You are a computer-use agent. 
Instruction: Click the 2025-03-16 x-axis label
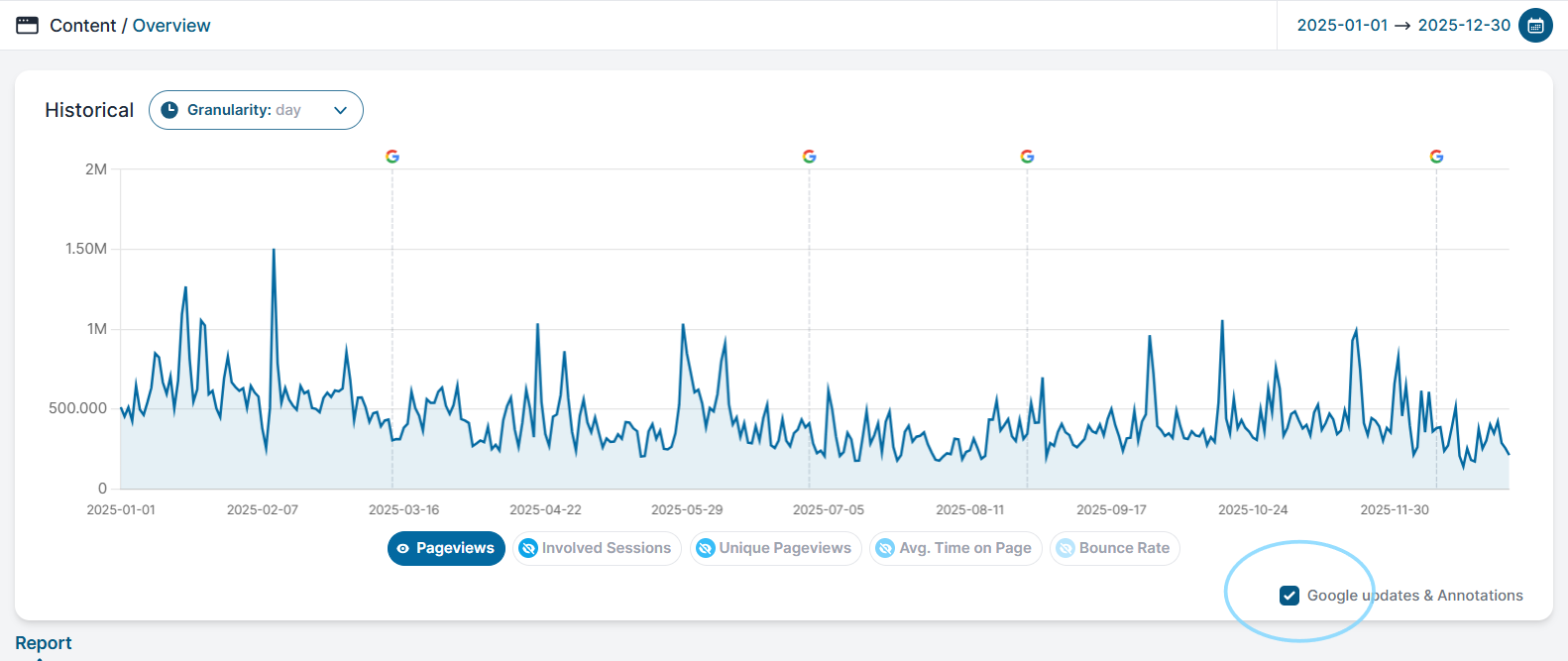click(404, 509)
